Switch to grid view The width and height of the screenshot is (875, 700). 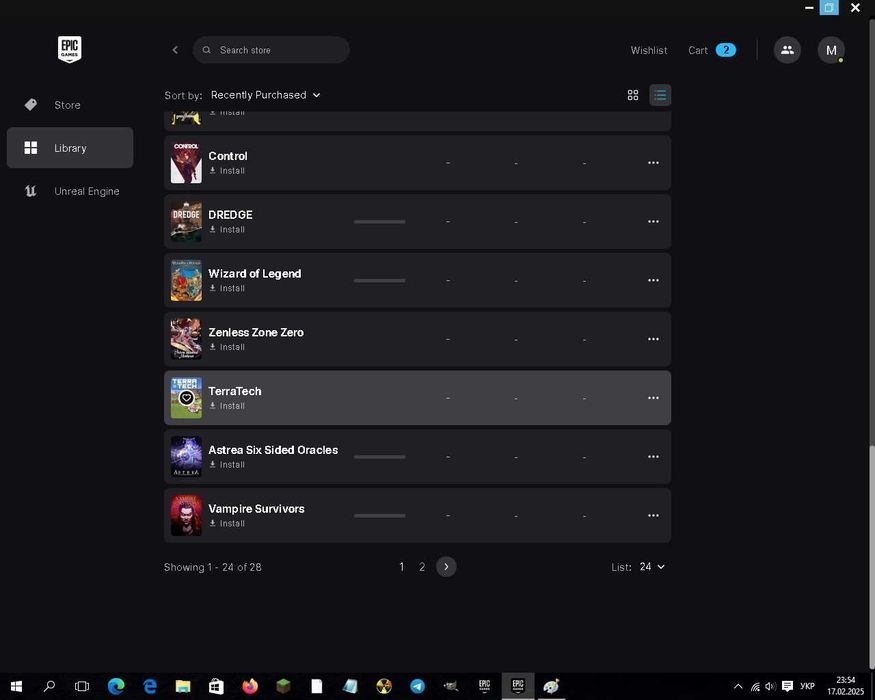click(x=633, y=95)
